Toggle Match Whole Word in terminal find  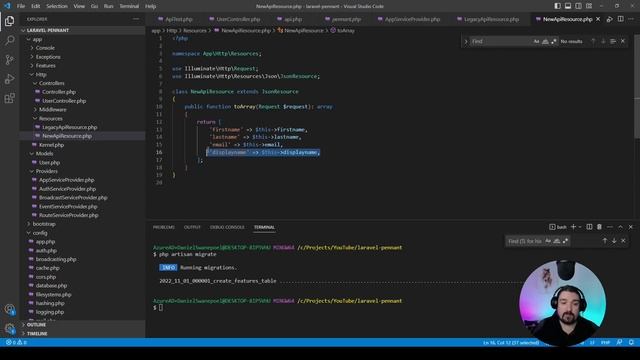pyautogui.click(x=557, y=241)
